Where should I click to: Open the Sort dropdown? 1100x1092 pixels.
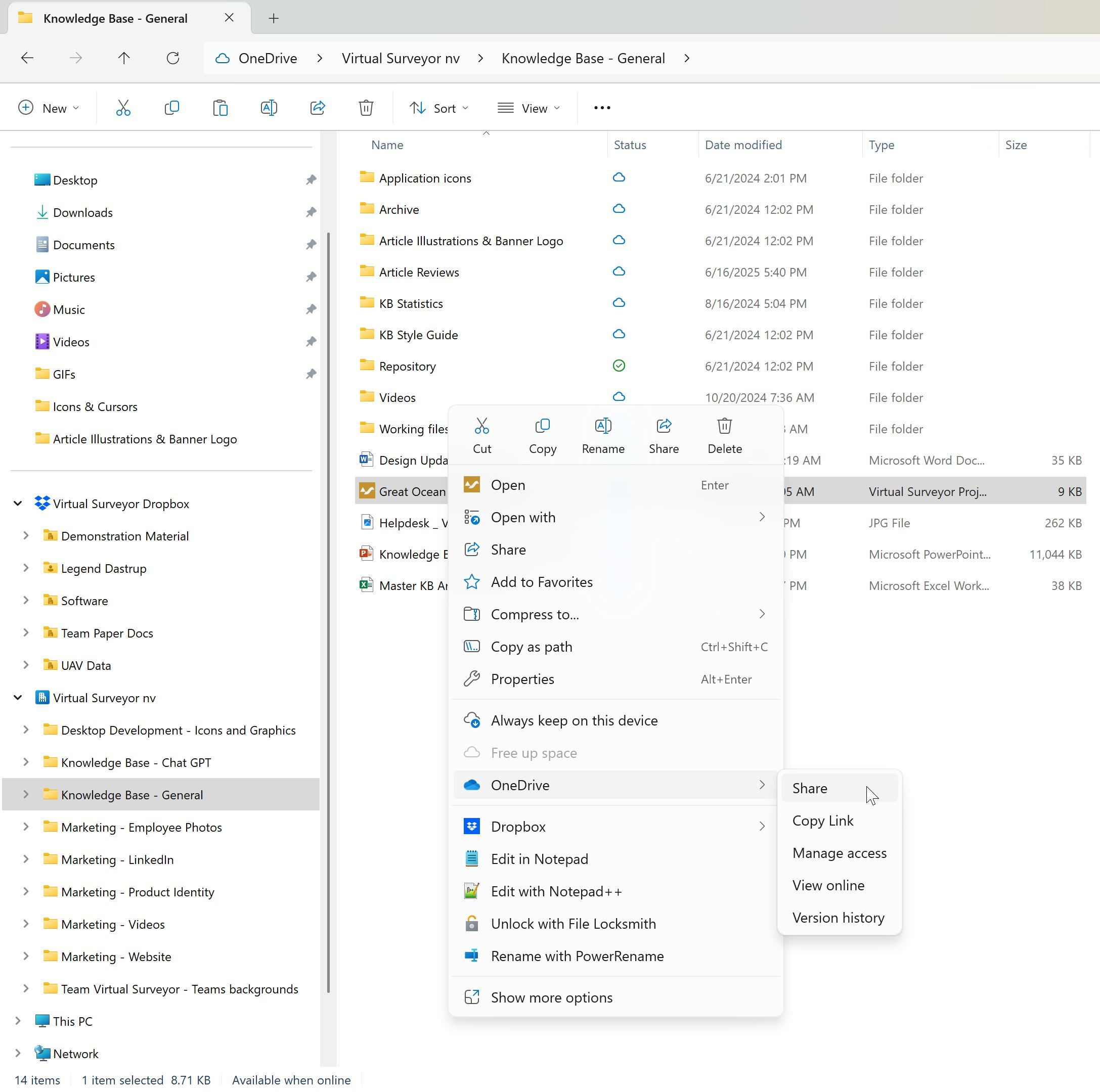click(x=439, y=108)
